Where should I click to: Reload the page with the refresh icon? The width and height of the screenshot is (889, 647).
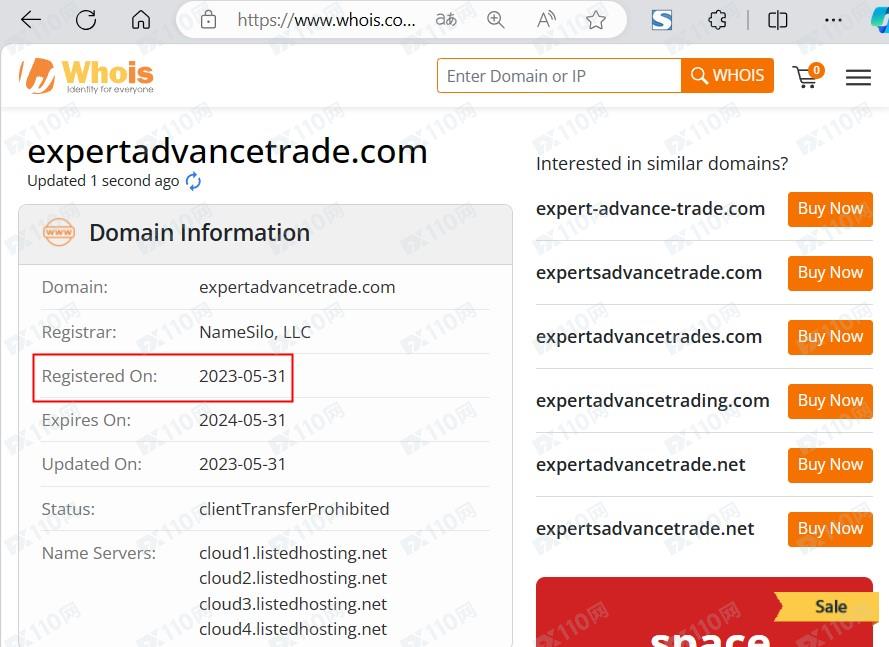point(86,20)
